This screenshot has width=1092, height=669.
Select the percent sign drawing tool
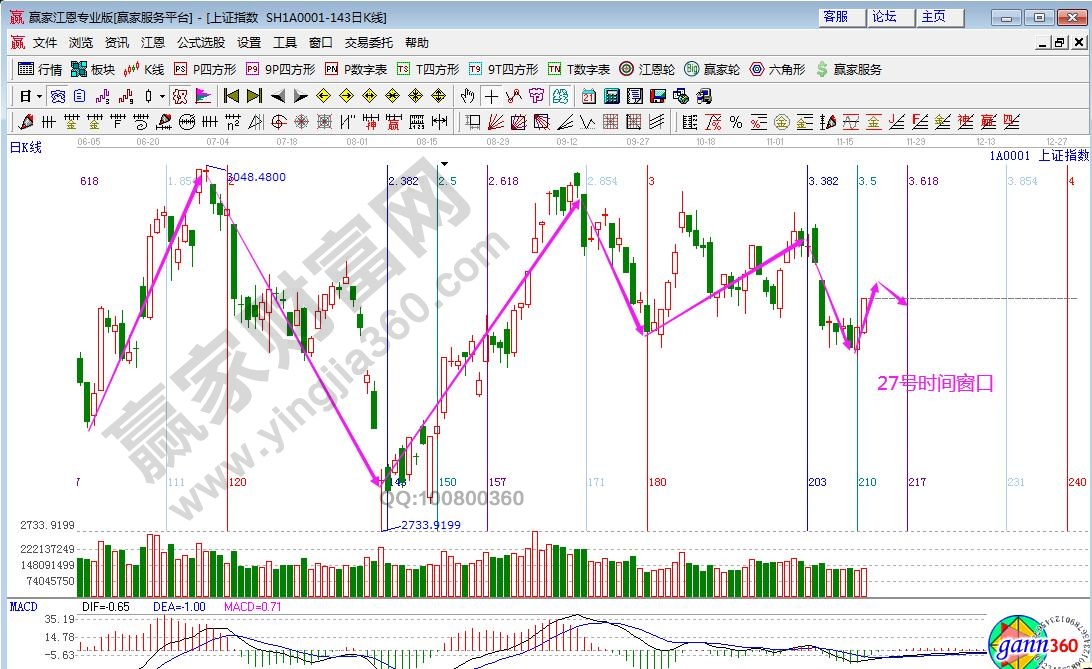coord(736,122)
